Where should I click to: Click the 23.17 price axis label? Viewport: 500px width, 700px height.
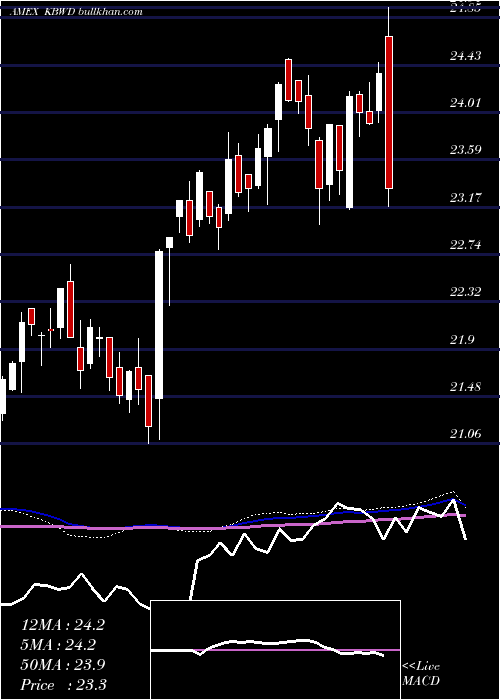tap(466, 197)
